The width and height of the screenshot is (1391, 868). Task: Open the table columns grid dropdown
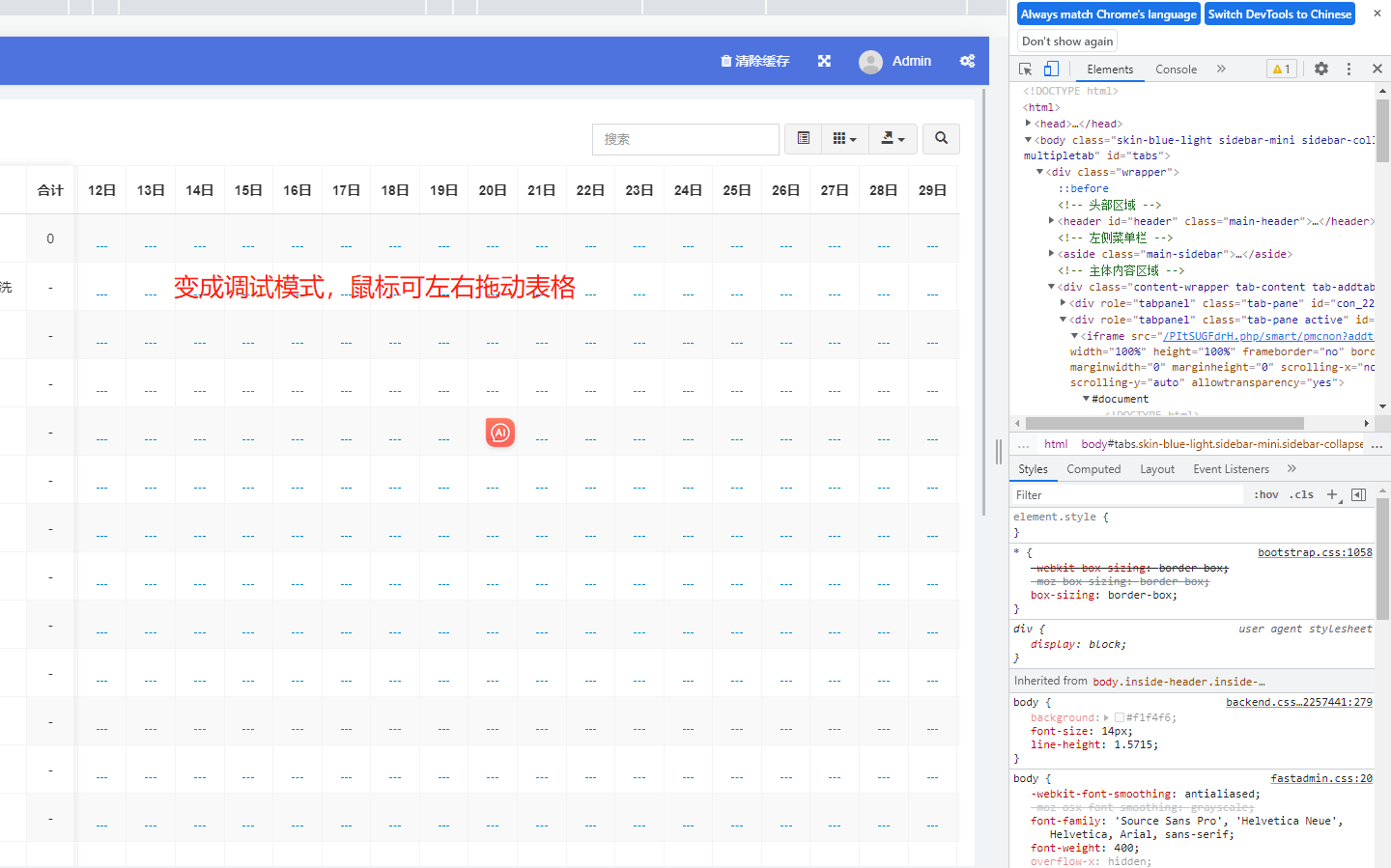tap(845, 139)
